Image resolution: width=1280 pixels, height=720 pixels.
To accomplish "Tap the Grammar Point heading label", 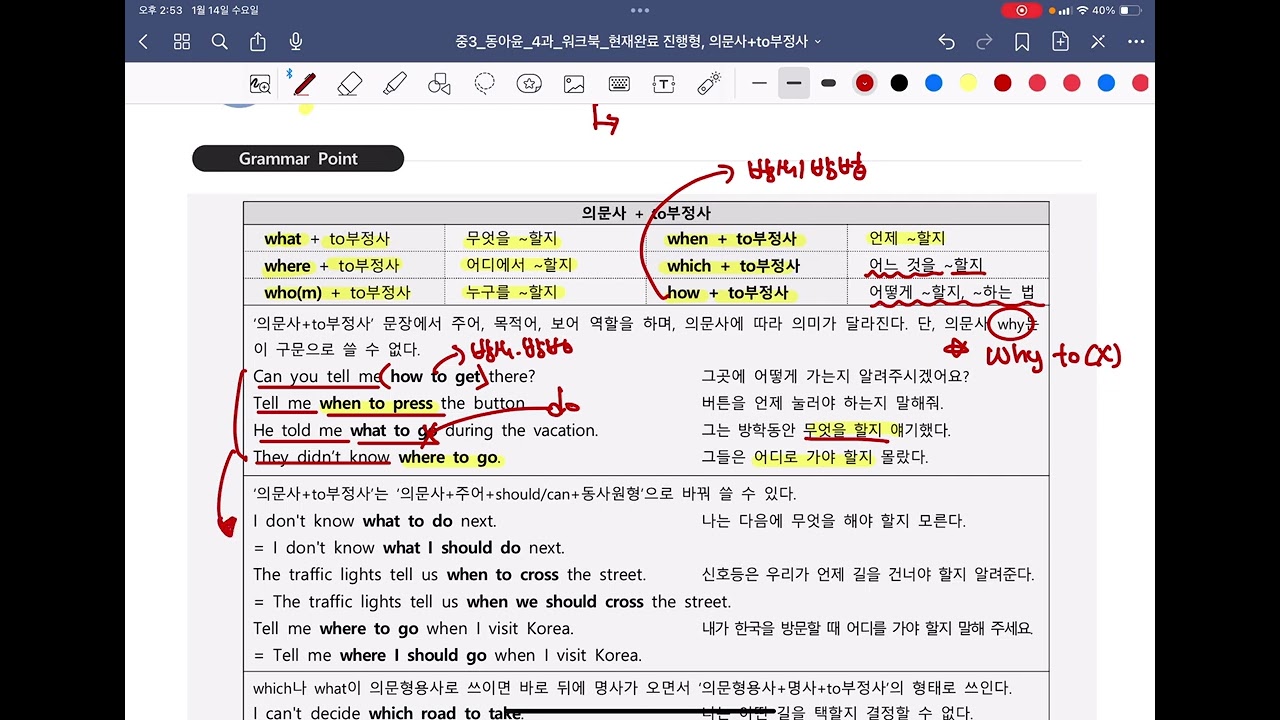I will [298, 158].
